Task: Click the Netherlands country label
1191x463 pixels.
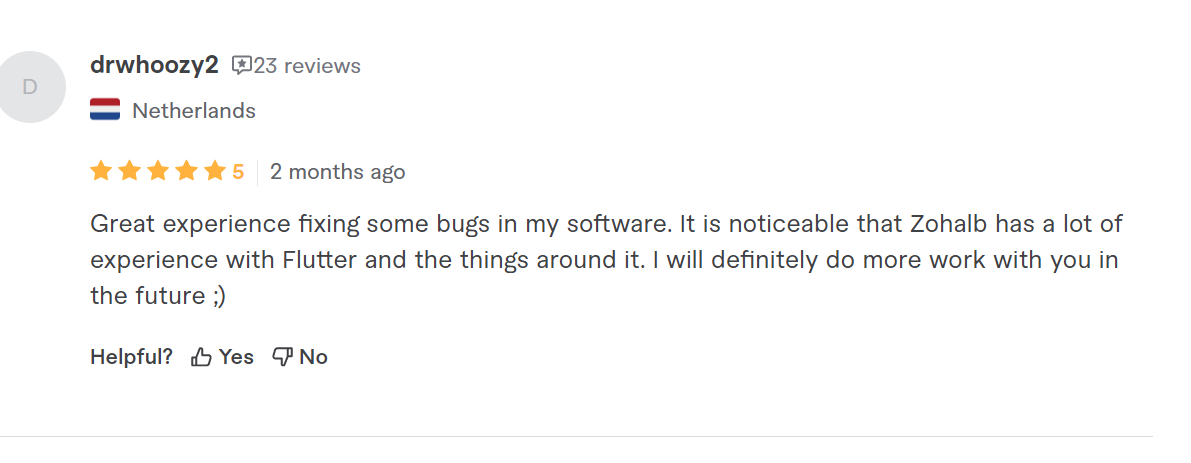Action: coord(194,111)
